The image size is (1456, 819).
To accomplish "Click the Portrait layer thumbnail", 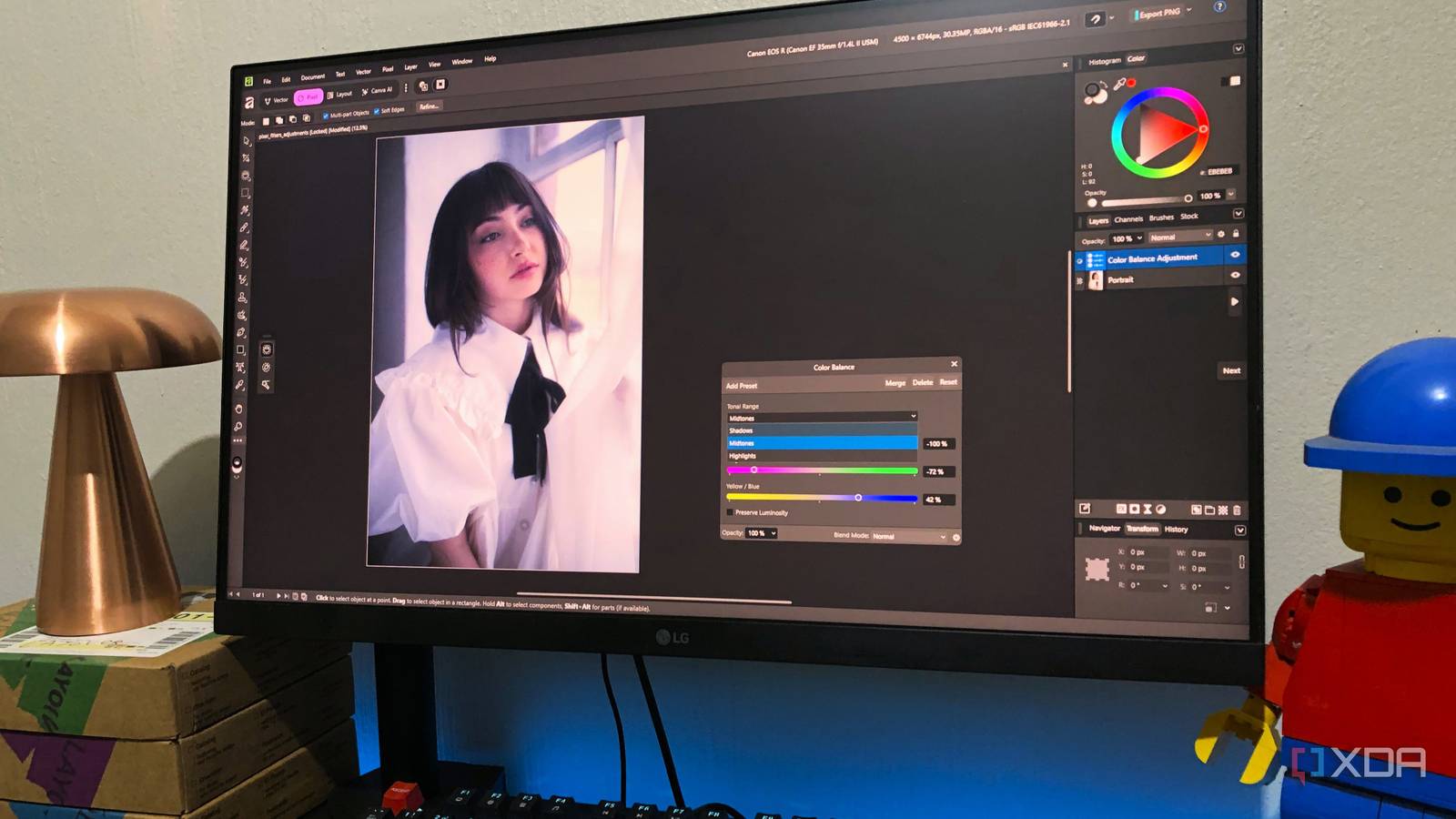I will click(1097, 279).
